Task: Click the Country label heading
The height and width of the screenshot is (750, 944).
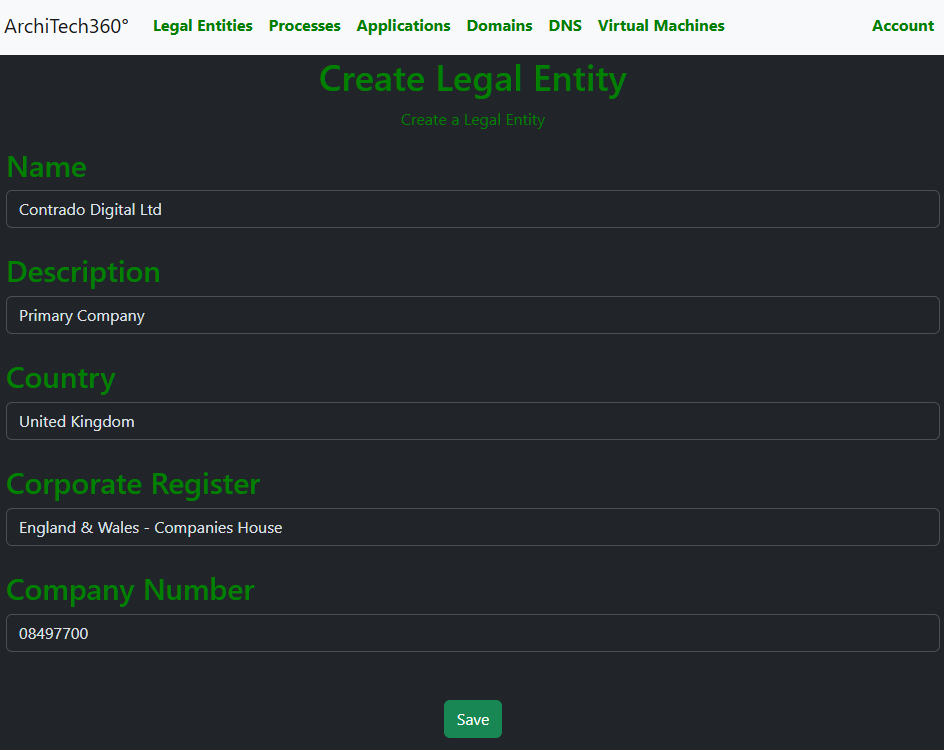Action: [61, 378]
